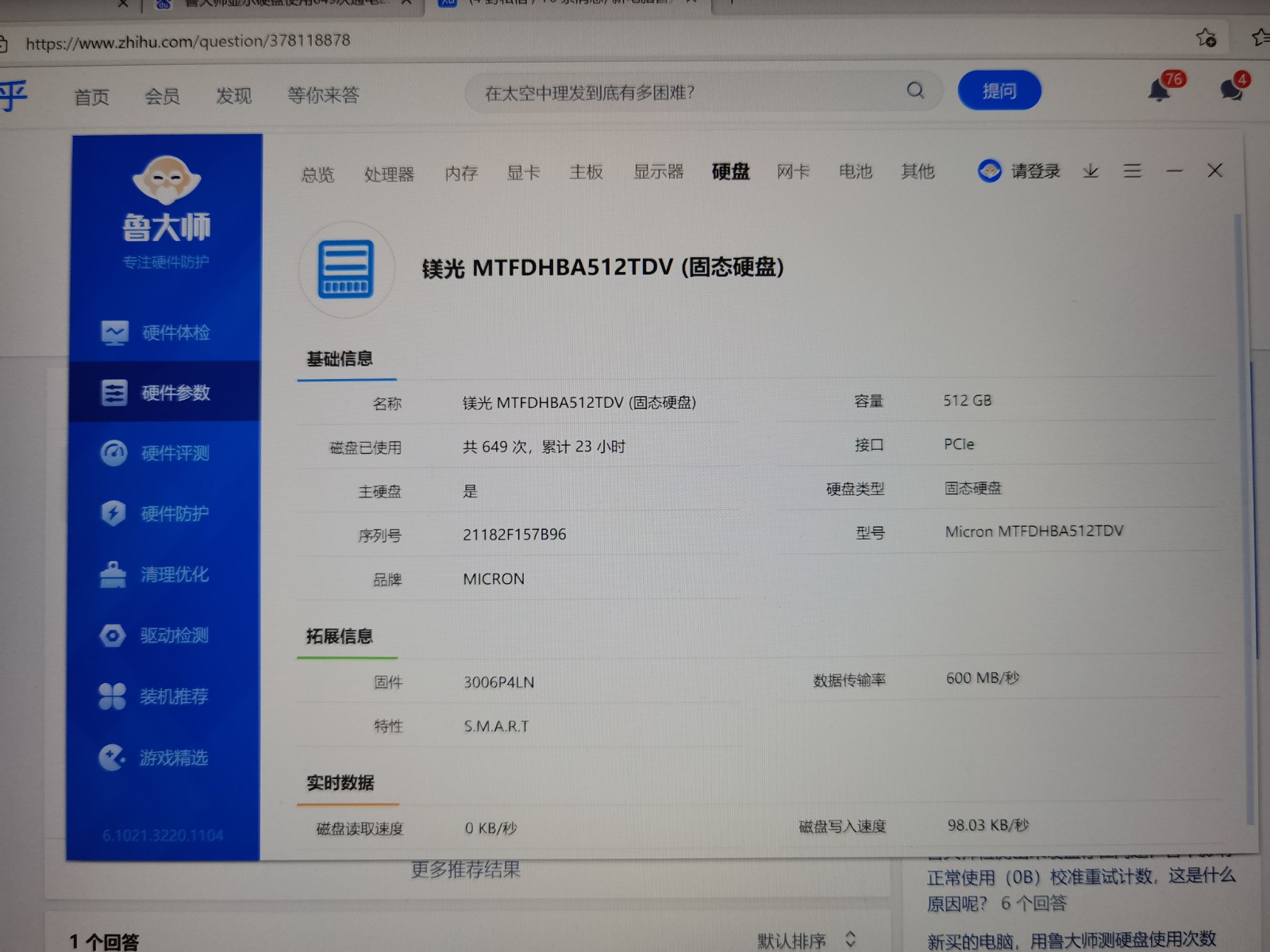Screen dimensions: 1270x952
Task: Switch to 主板 tab
Action: (587, 171)
